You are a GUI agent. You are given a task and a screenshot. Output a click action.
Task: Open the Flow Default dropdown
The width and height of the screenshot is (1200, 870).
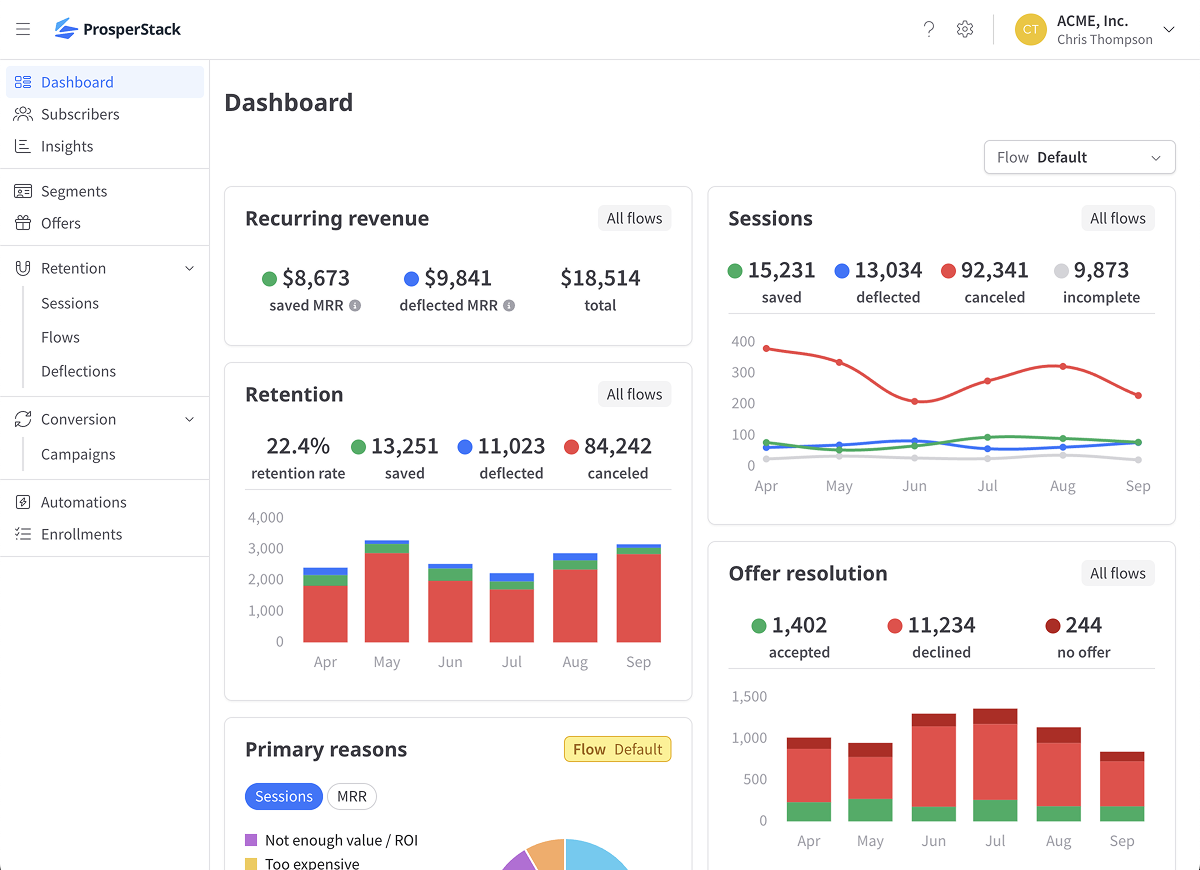pyautogui.click(x=1080, y=157)
